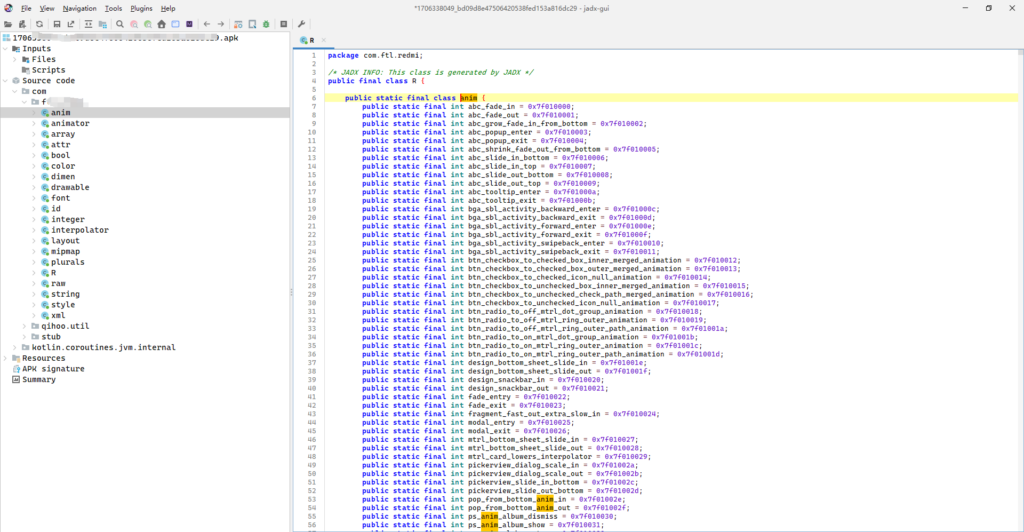Click the Reload files icon
Screen dimensions: 1024x532
point(39,23)
